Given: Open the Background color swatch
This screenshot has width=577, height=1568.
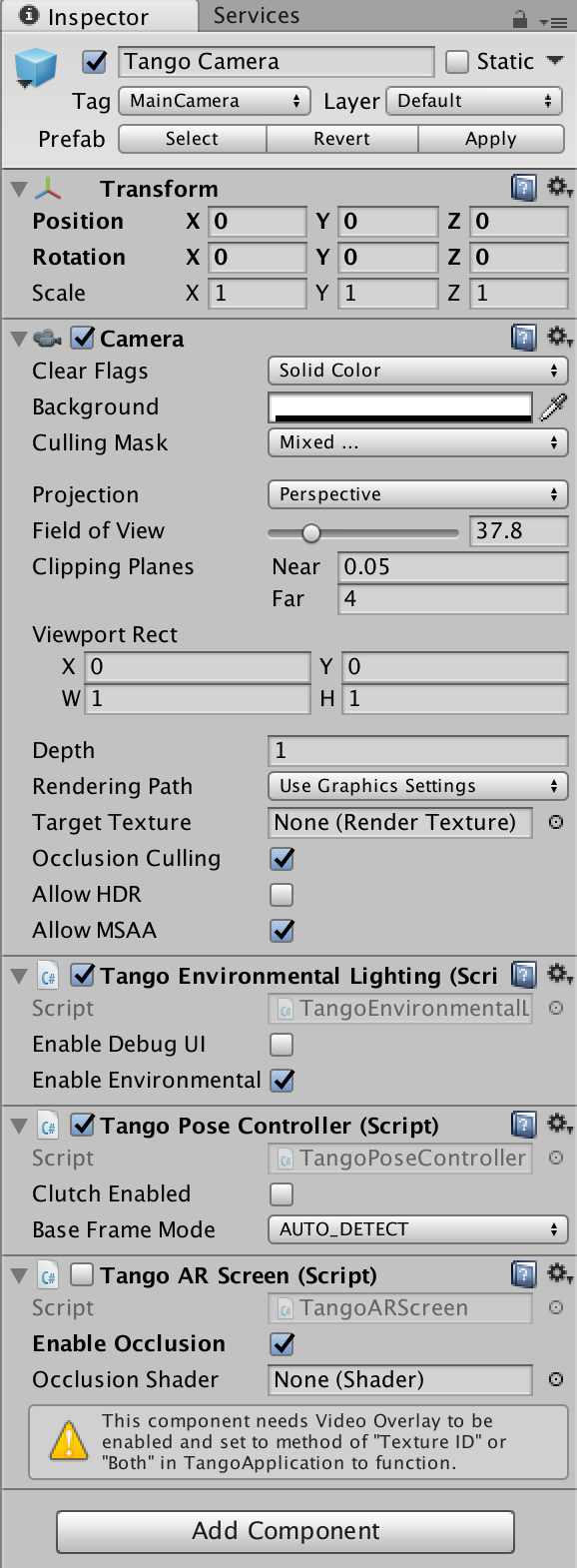Looking at the screenshot, I should tap(401, 406).
